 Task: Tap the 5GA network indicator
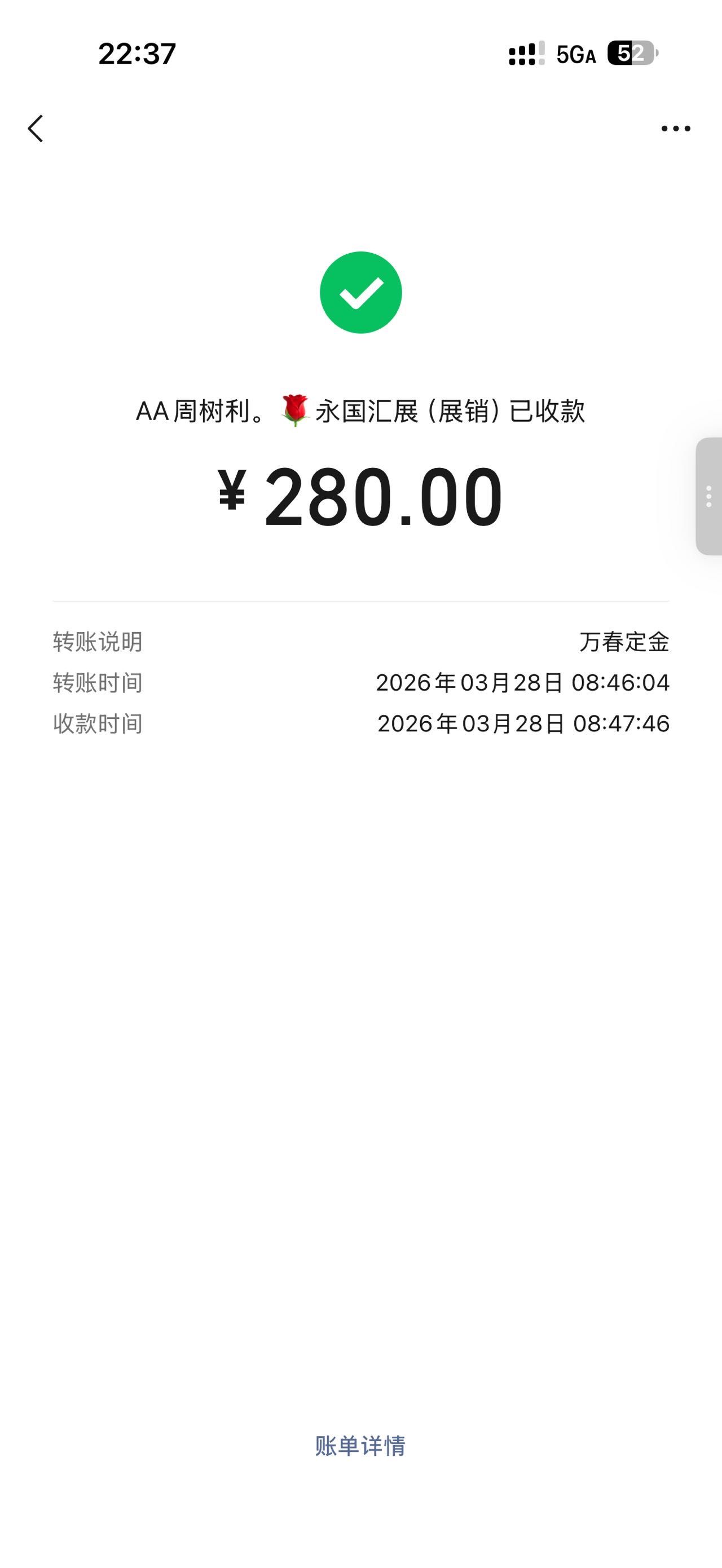pos(576,55)
